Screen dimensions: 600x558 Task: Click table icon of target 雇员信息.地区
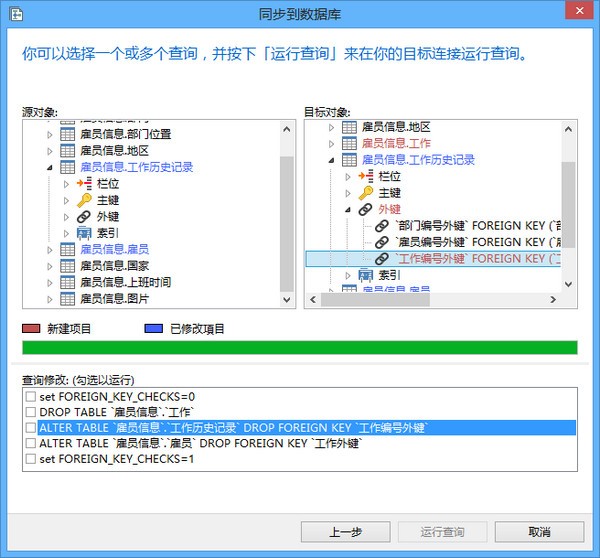[349, 127]
